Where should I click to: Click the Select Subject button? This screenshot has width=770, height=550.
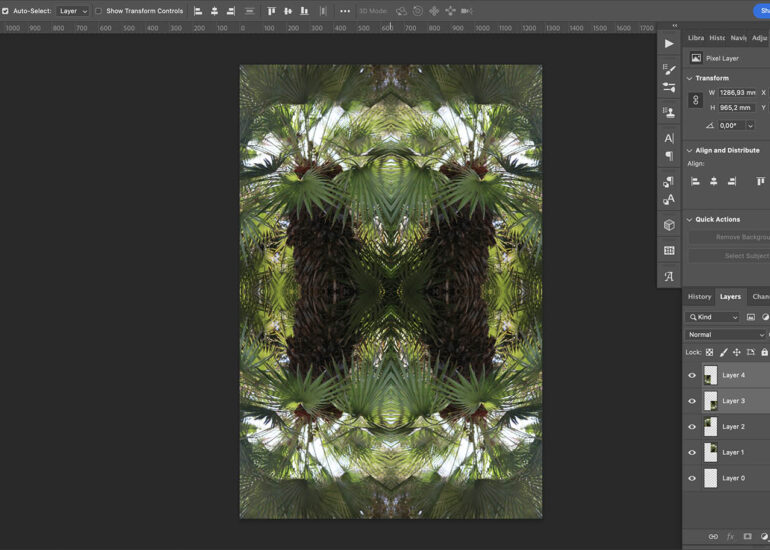(729, 256)
